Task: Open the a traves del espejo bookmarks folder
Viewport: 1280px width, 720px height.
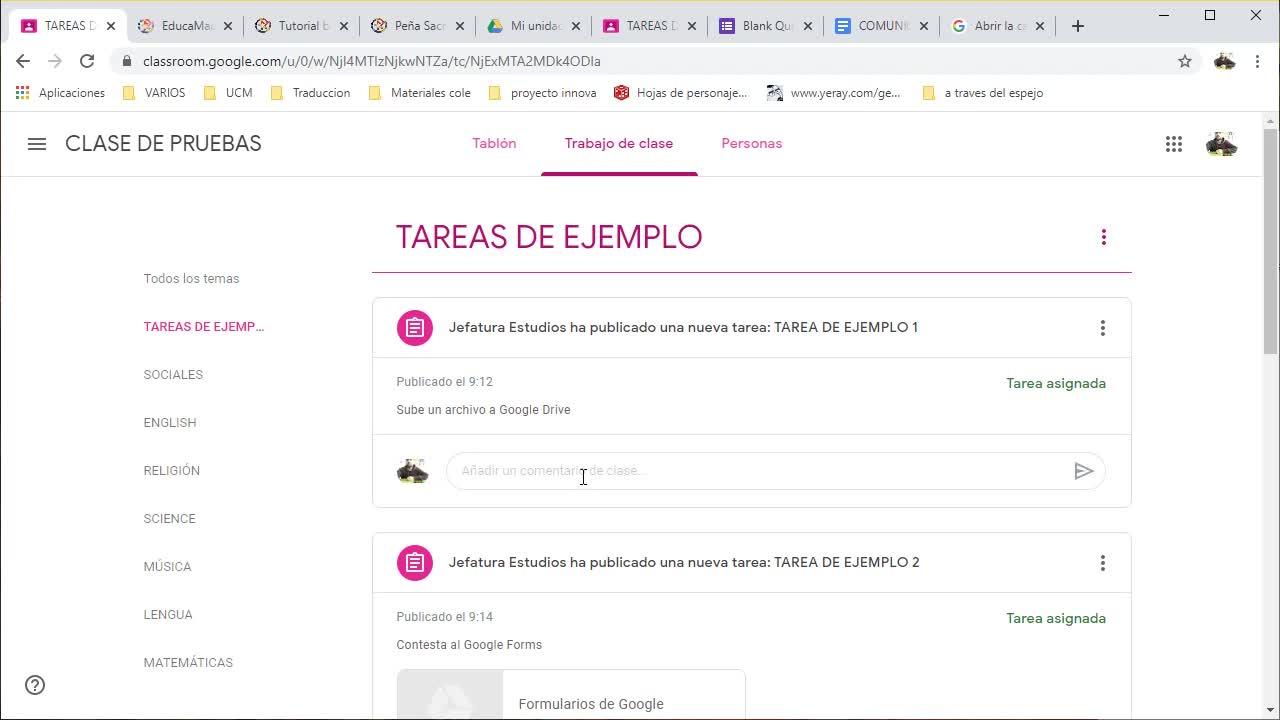Action: pos(983,93)
